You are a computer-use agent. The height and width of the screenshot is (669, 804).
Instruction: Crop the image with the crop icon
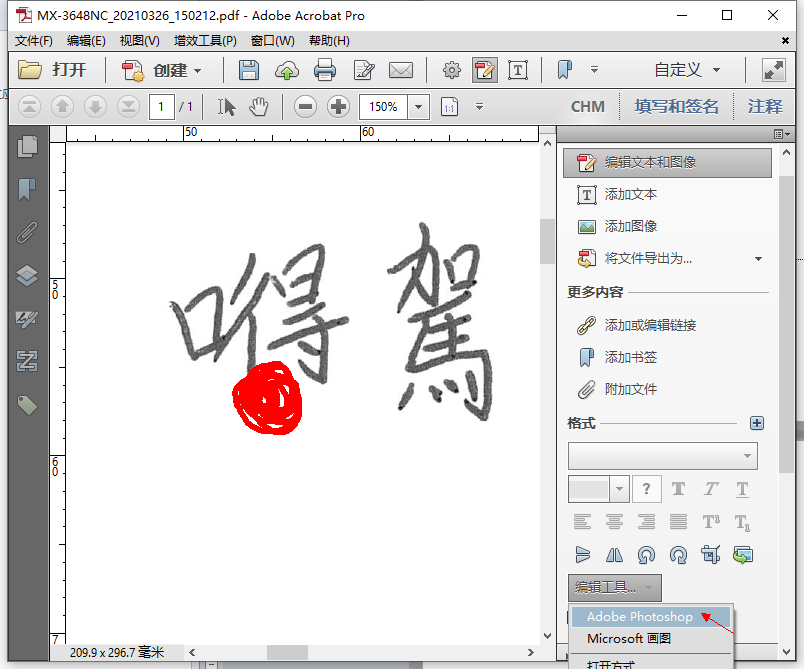(711, 555)
